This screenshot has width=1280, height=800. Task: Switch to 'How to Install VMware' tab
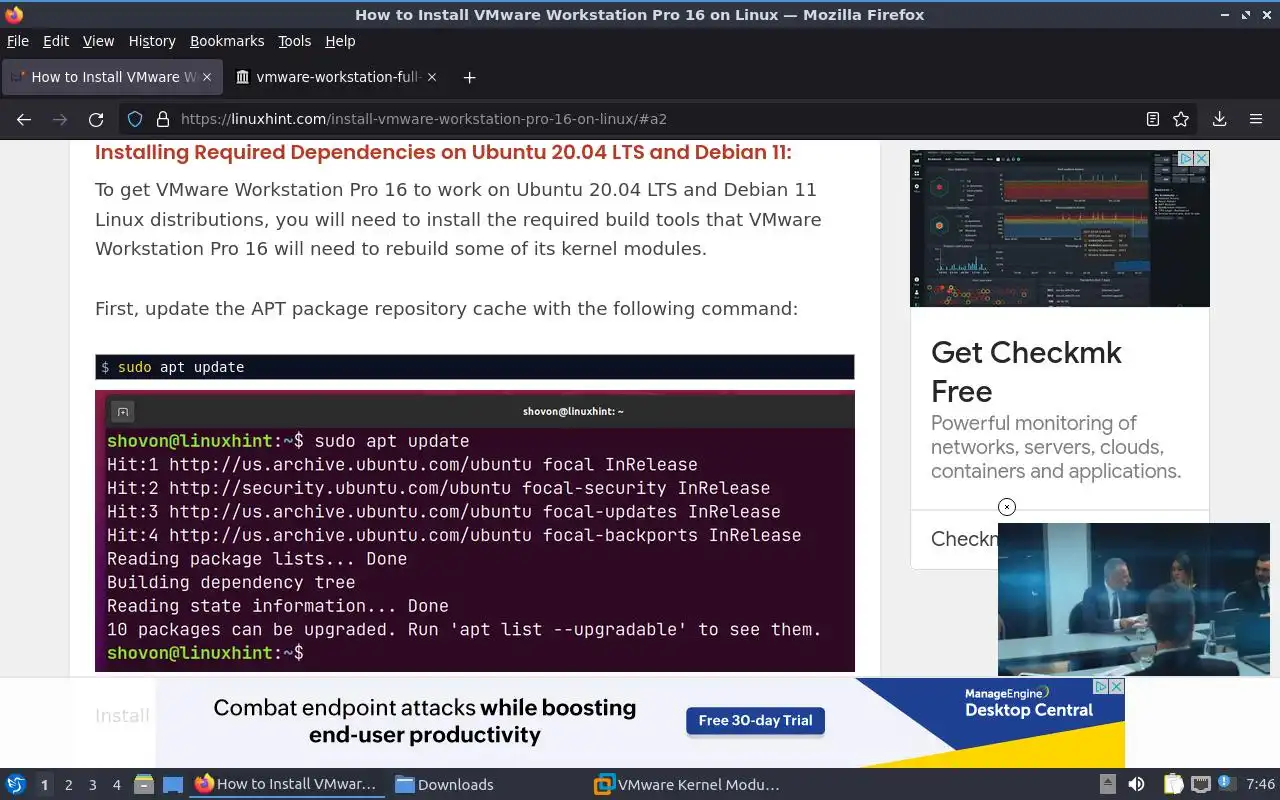[x=110, y=77]
